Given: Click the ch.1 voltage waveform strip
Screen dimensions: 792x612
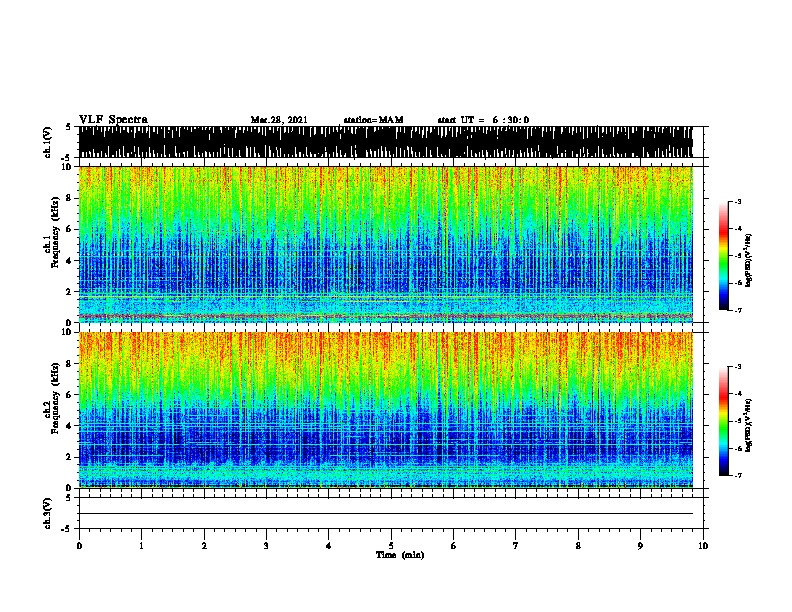Looking at the screenshot, I should [x=385, y=142].
